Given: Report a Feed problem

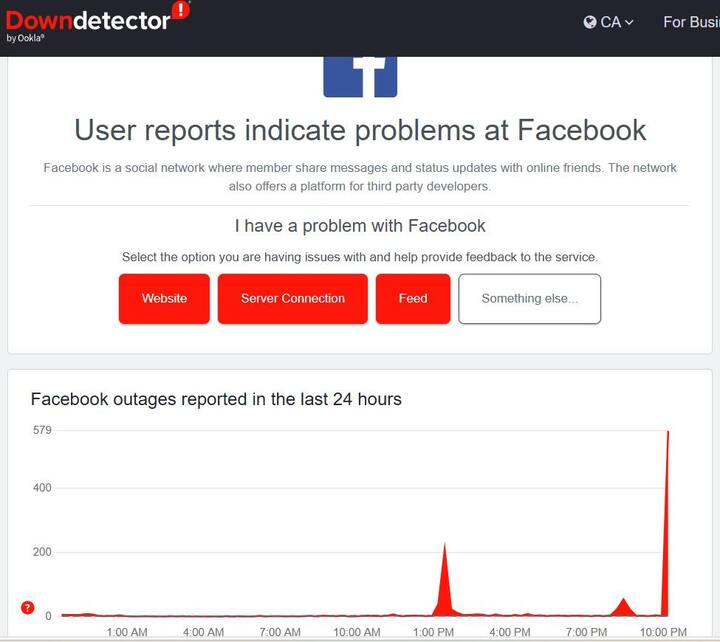Looking at the screenshot, I should 413,299.
